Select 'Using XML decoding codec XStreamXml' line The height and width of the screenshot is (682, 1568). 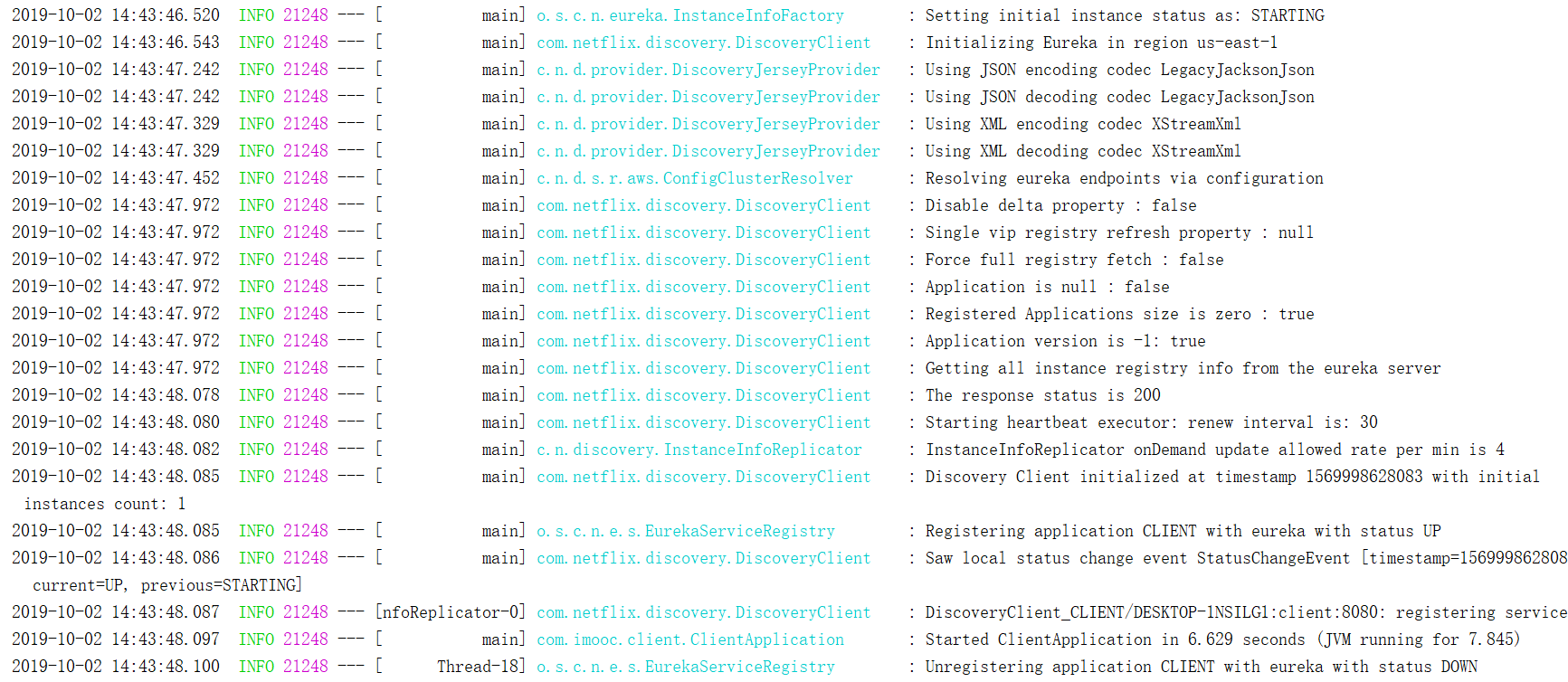click(1083, 151)
